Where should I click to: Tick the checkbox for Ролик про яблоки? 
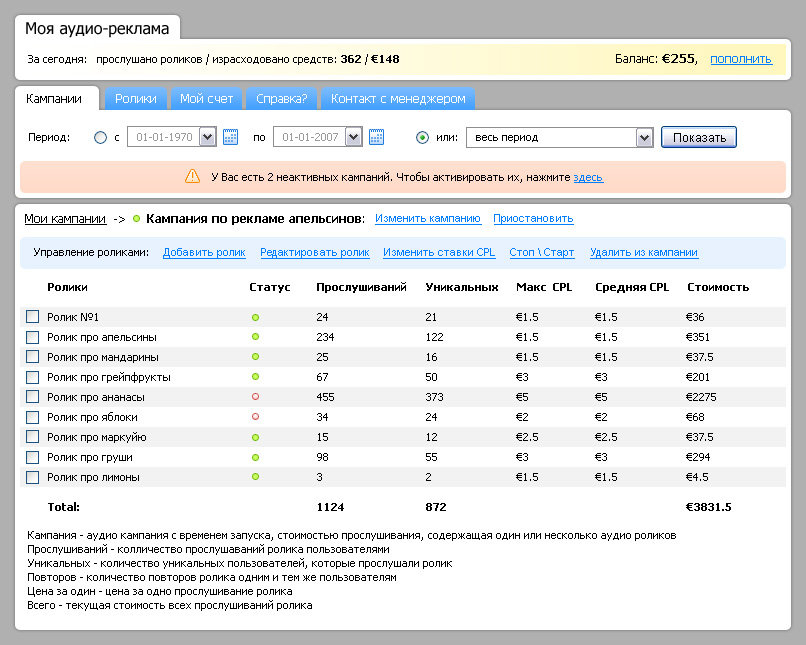coord(32,417)
